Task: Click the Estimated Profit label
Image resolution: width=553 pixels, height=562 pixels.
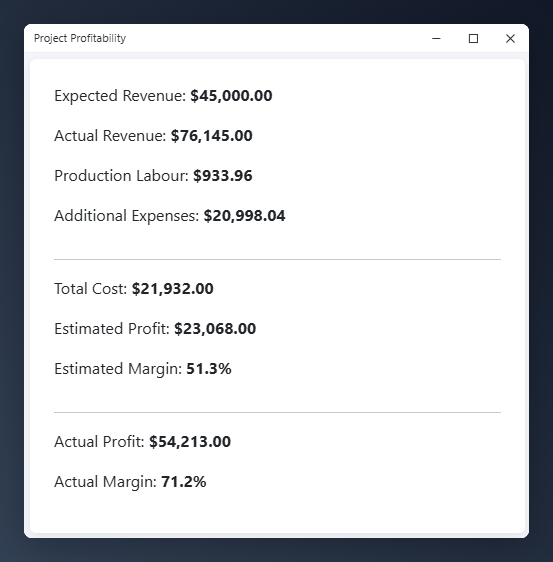Action: pyautogui.click(x=112, y=329)
